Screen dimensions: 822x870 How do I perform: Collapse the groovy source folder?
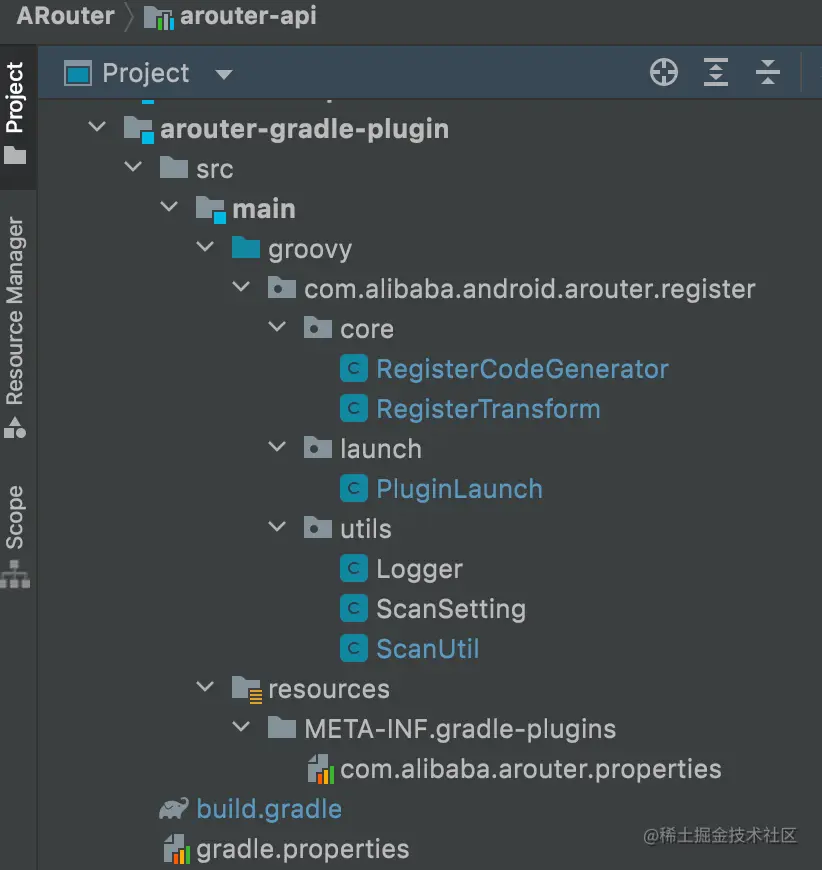click(x=205, y=247)
